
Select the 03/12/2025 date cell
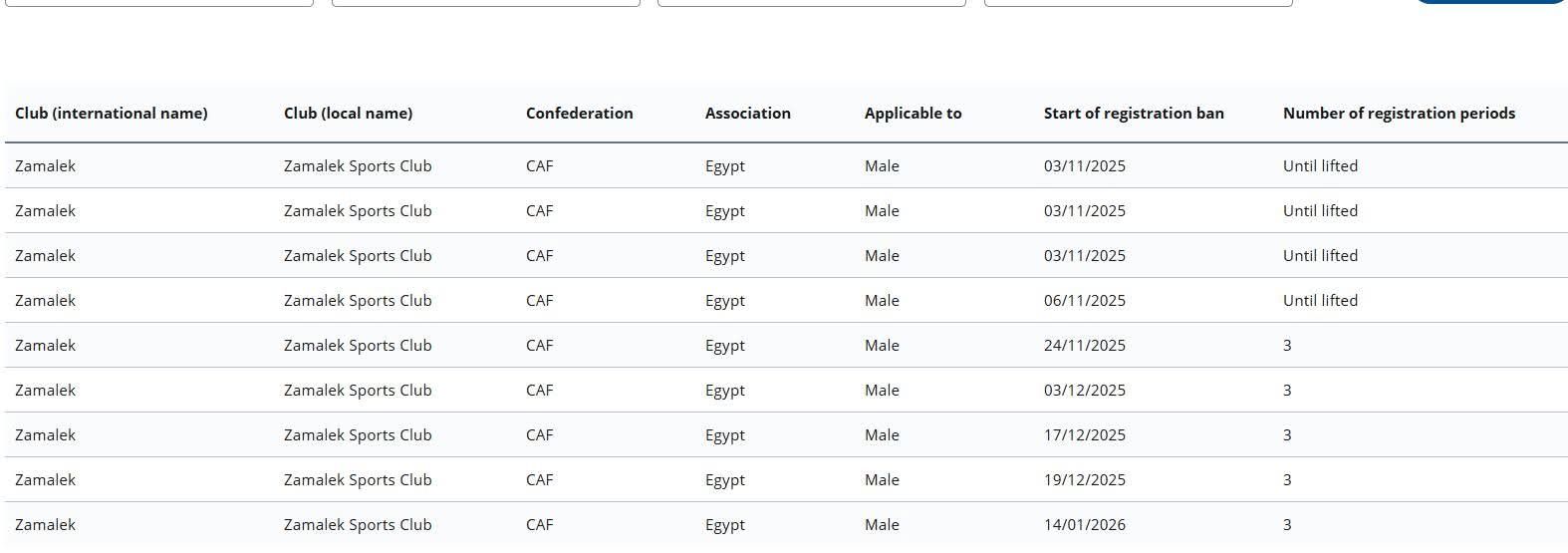[x=1084, y=391]
